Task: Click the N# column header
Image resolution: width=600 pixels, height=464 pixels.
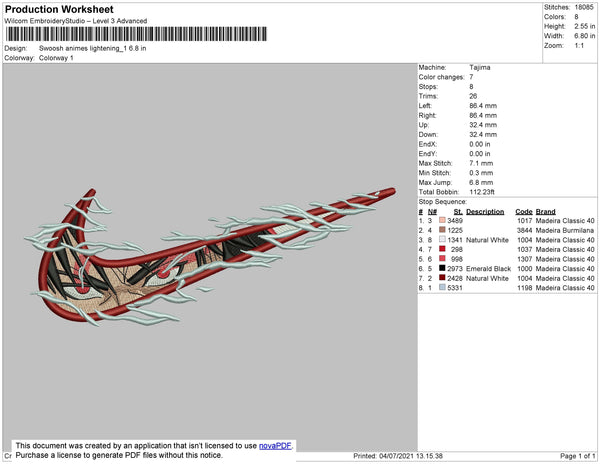Action: (432, 212)
